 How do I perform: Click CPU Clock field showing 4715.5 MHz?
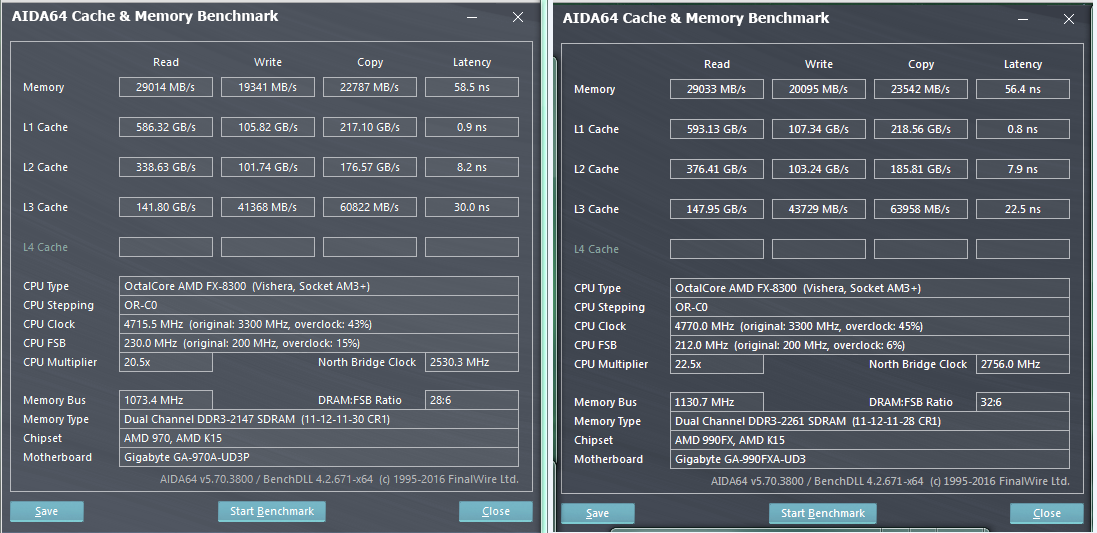click(x=319, y=325)
